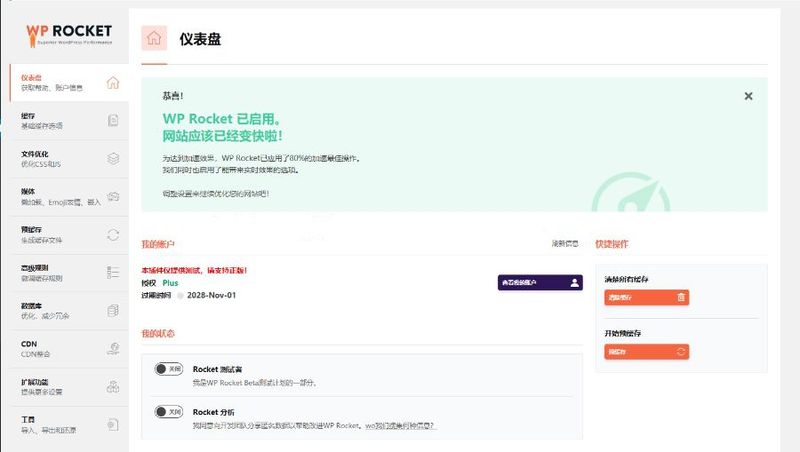800x452 pixels.
Task: Click the 恭喜! text in the banner
Action: click(173, 96)
